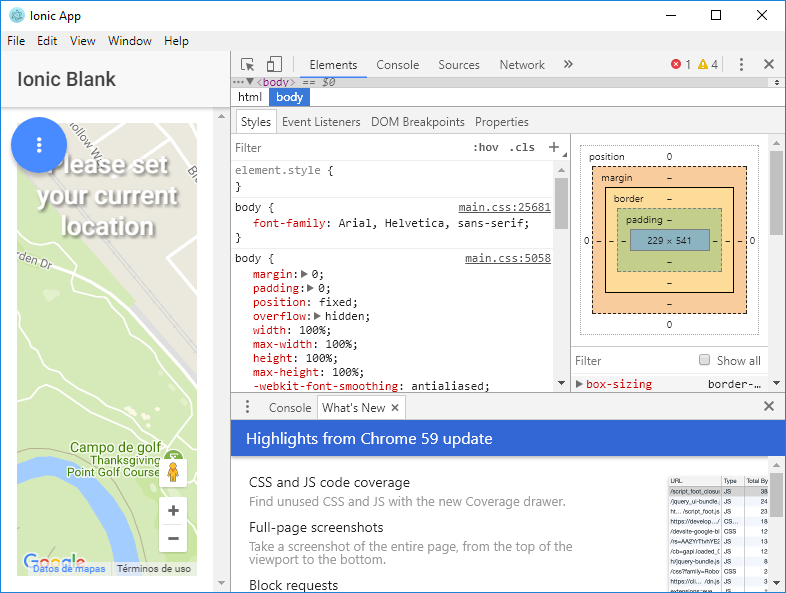Expand the box-sizing computed property
Image resolution: width=786 pixels, height=593 pixels.
(579, 384)
